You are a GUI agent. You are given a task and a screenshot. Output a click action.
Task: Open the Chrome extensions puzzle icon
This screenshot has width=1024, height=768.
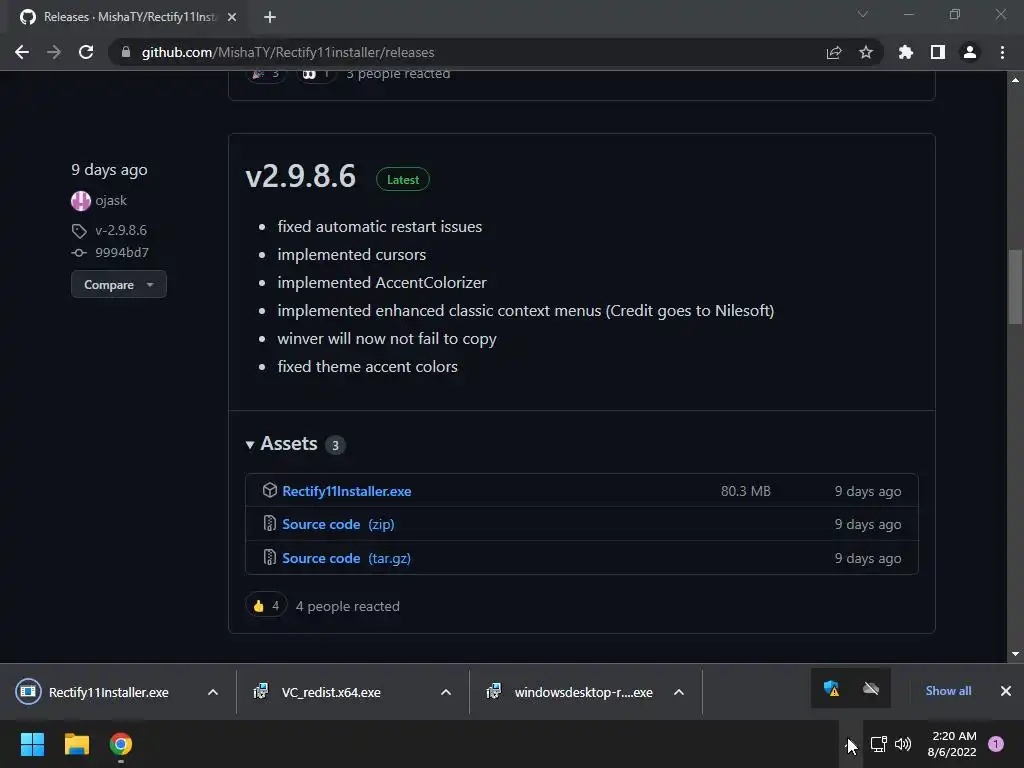click(x=906, y=52)
